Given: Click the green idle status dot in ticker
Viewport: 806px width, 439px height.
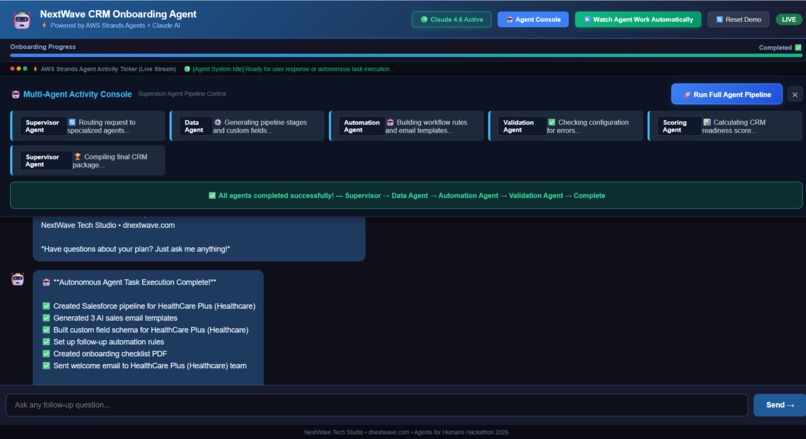Looking at the screenshot, I should tap(187, 69).
